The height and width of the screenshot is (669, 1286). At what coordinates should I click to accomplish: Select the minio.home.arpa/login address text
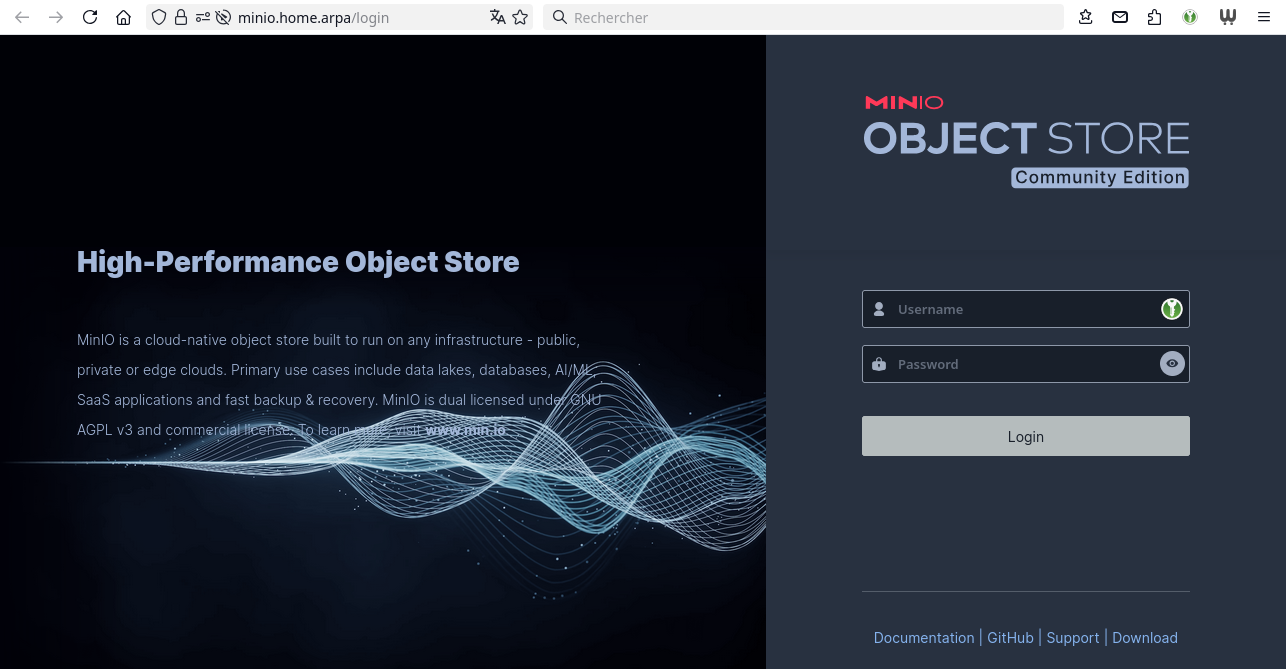(x=313, y=17)
